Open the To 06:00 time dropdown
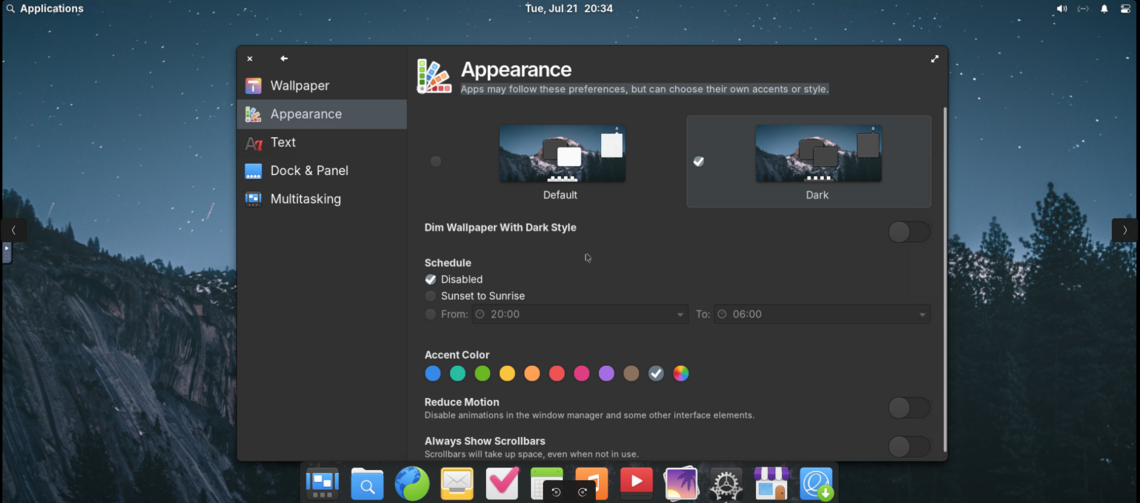 (x=822, y=314)
